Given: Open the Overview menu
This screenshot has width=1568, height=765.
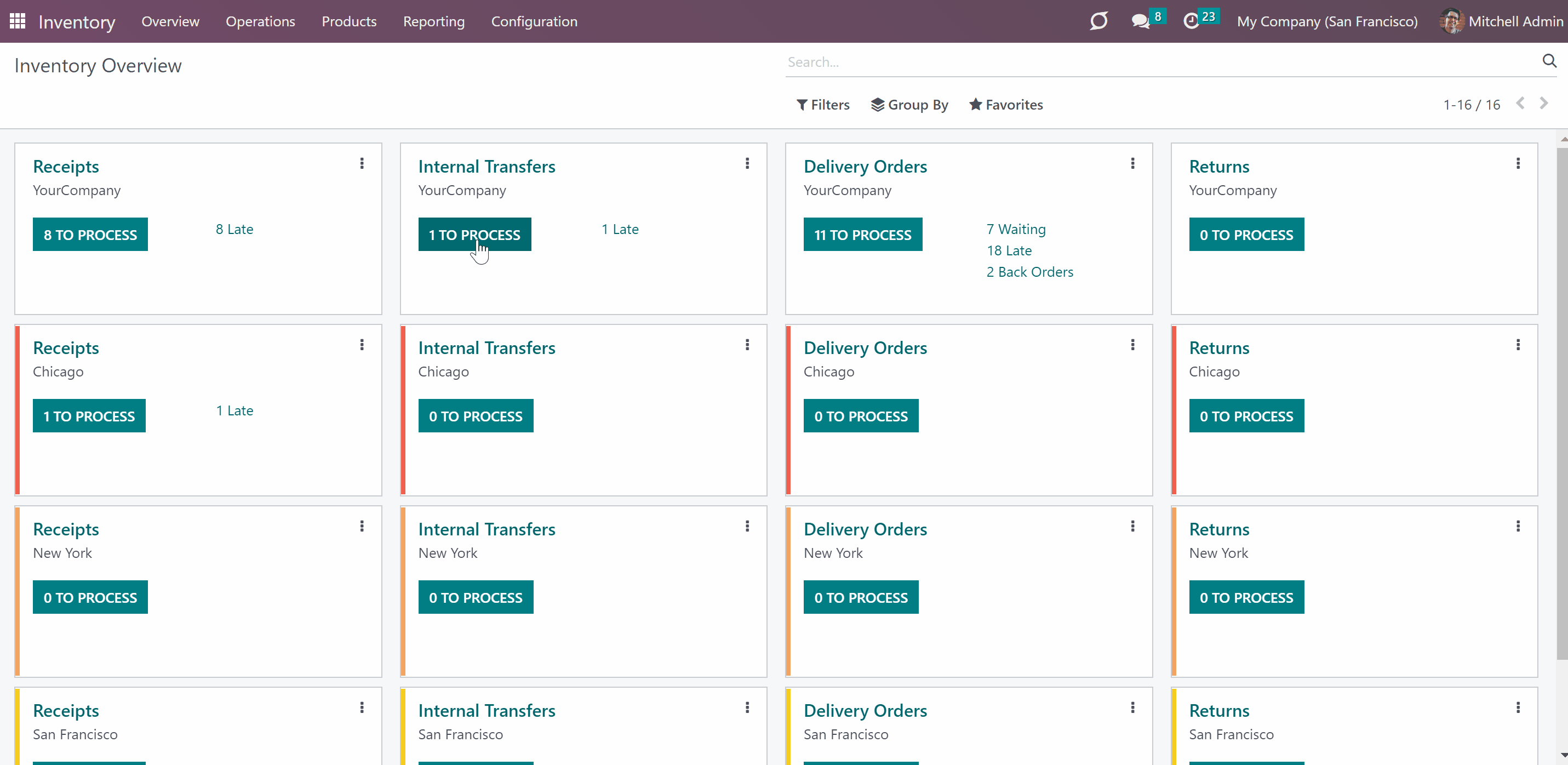Looking at the screenshot, I should click(x=170, y=21).
